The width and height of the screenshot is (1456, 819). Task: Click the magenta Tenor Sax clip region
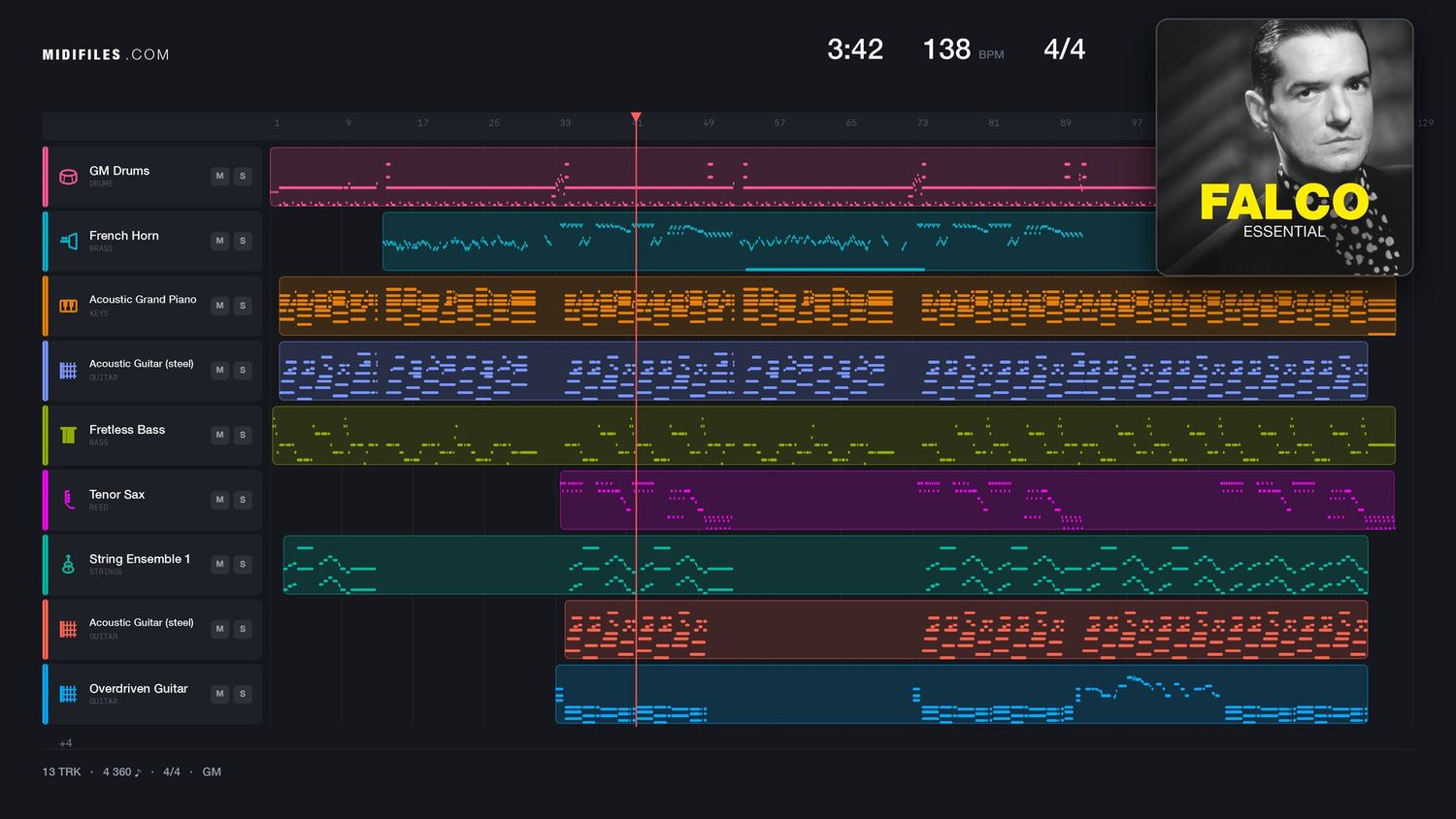pos(977,500)
